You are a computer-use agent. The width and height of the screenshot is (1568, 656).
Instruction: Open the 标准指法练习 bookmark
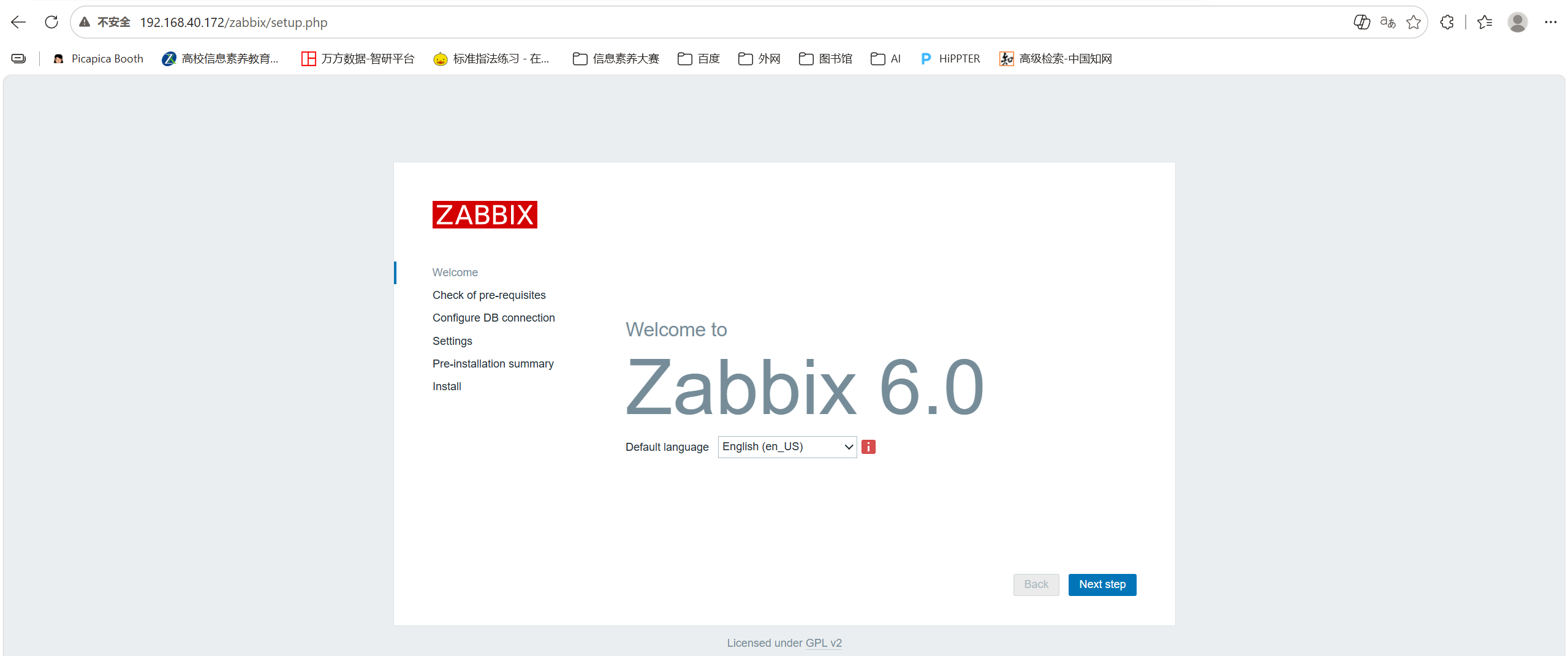(x=491, y=59)
